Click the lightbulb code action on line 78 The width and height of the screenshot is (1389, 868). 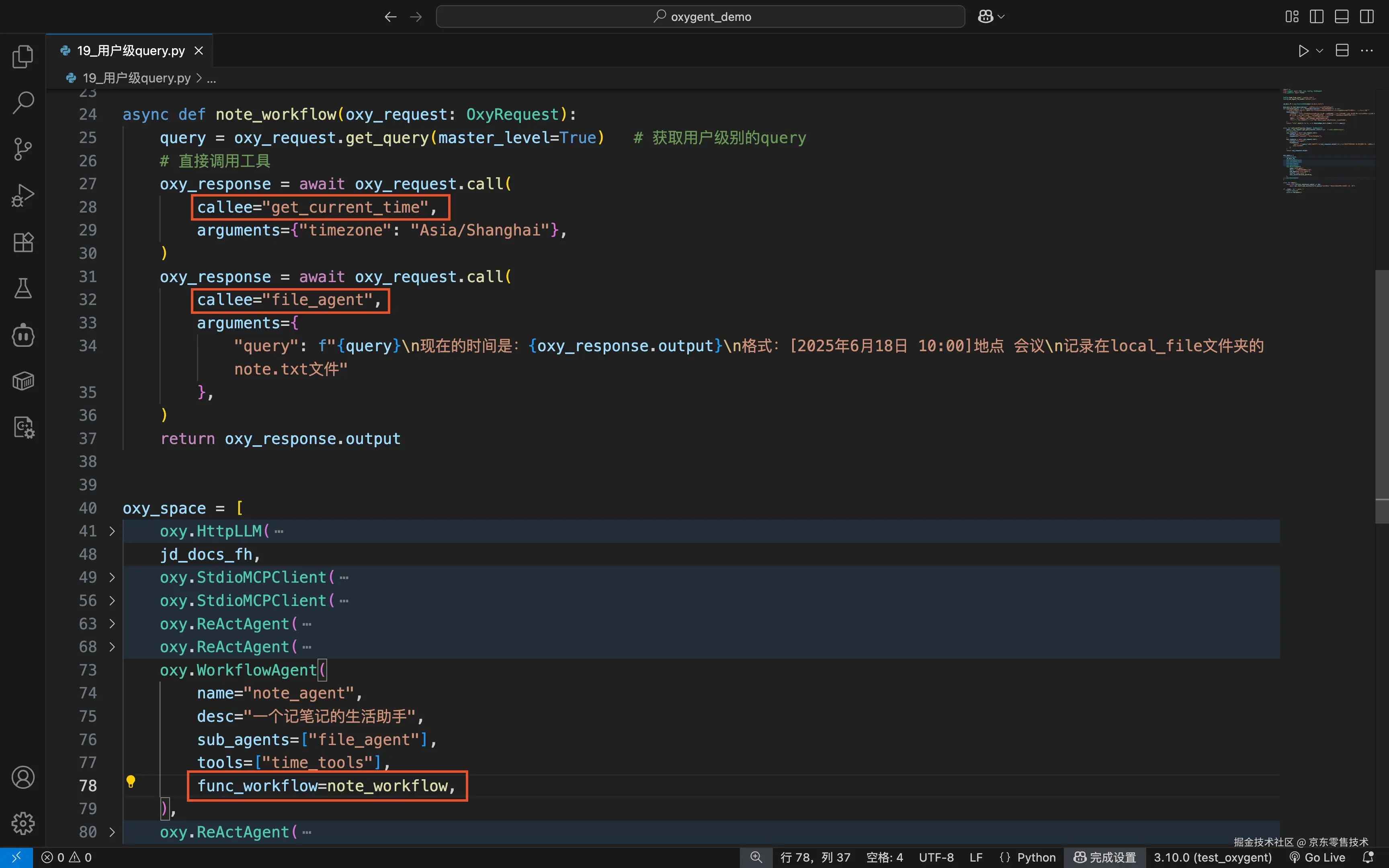pos(131,781)
